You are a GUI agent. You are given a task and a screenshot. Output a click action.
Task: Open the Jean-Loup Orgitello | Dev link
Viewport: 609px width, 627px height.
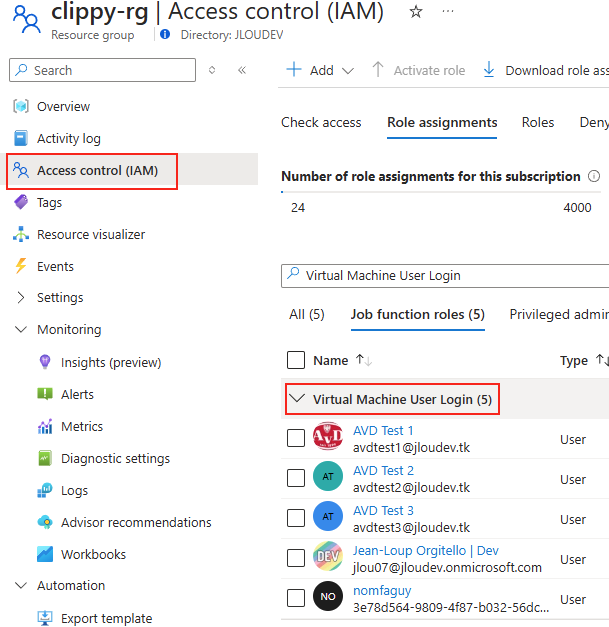click(x=426, y=550)
